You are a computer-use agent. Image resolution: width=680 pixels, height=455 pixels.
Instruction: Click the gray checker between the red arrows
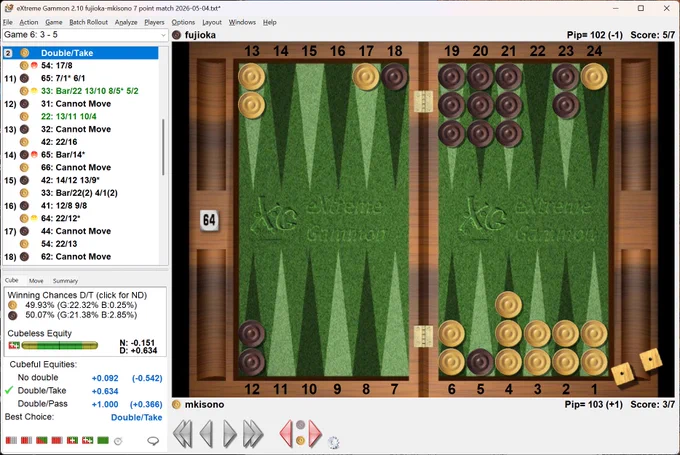click(x=300, y=425)
